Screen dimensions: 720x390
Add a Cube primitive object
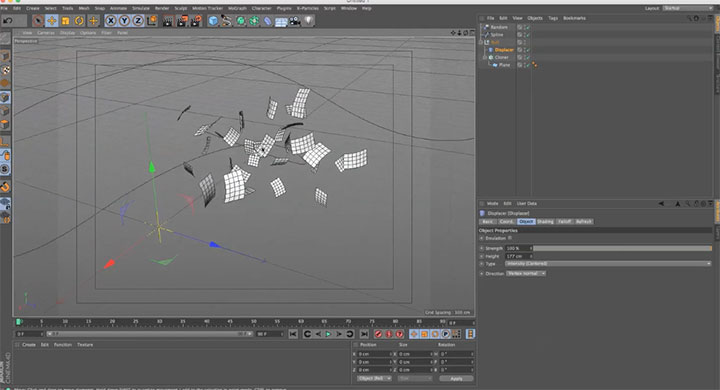tap(213, 21)
